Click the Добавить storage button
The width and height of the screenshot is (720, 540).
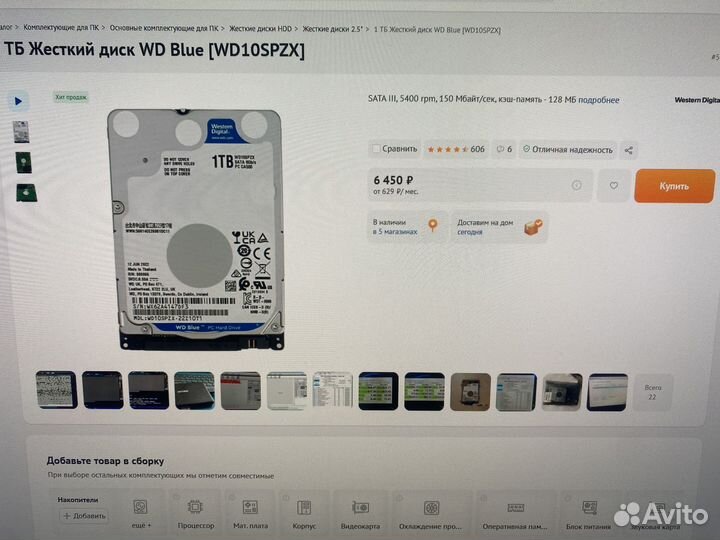(84, 516)
